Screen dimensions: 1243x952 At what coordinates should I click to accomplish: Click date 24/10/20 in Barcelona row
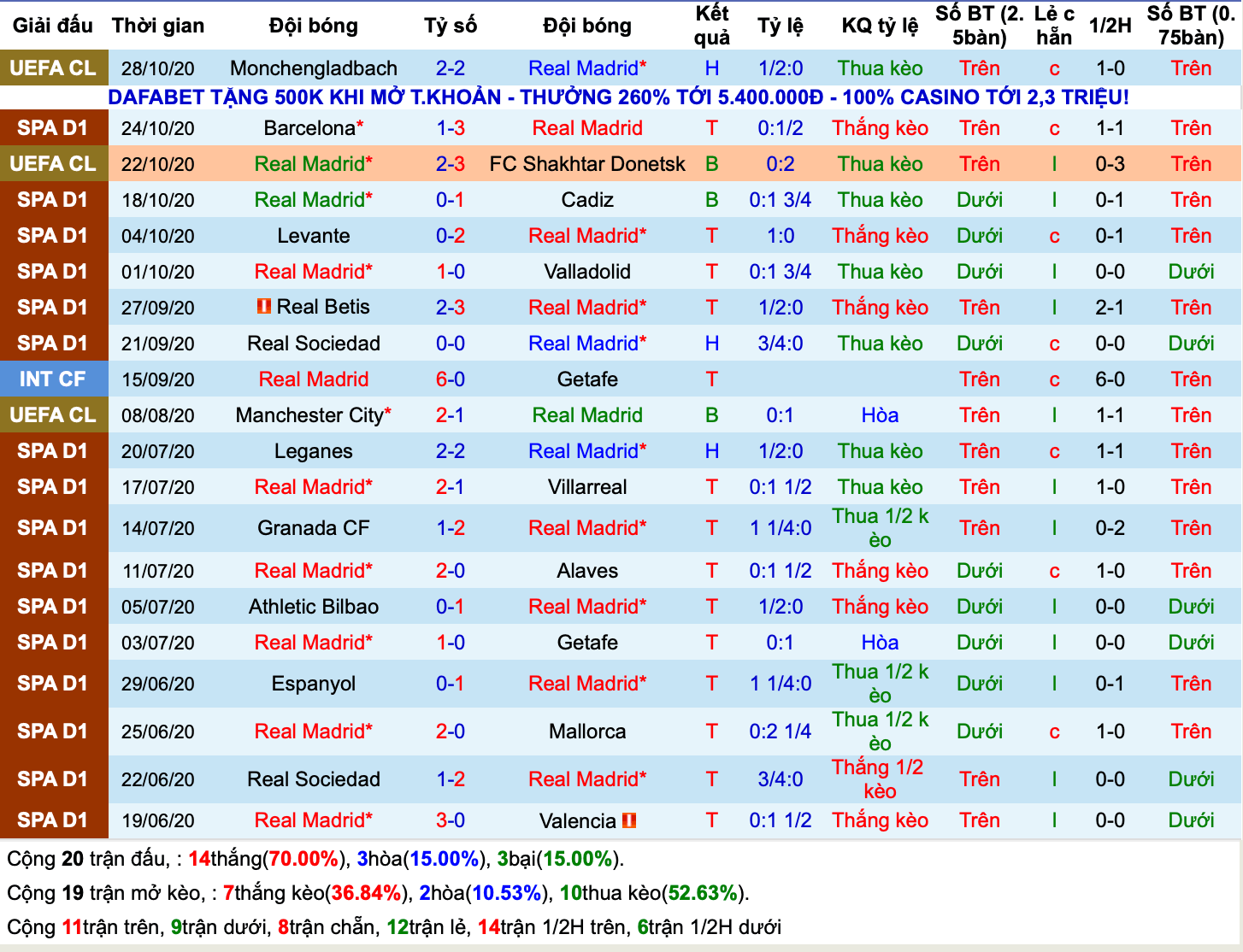[x=158, y=128]
